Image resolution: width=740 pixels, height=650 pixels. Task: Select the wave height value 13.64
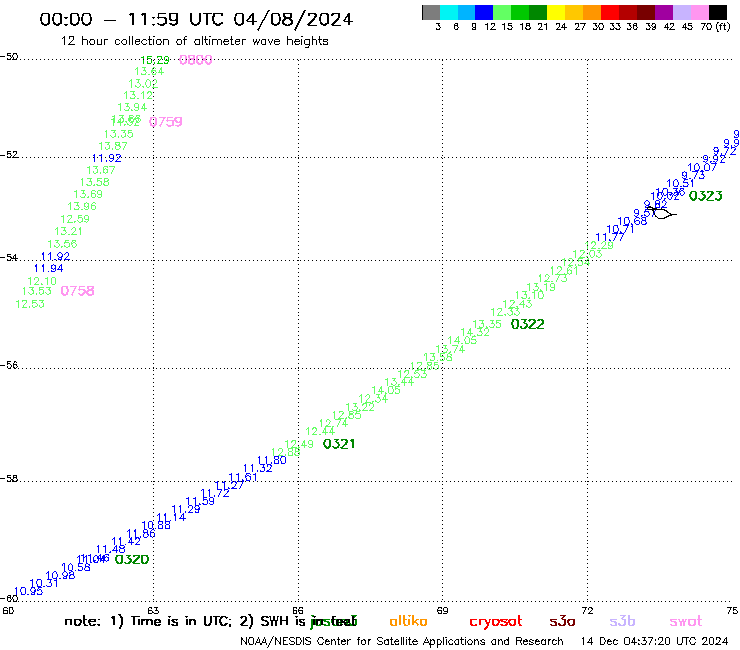pyautogui.click(x=149, y=71)
